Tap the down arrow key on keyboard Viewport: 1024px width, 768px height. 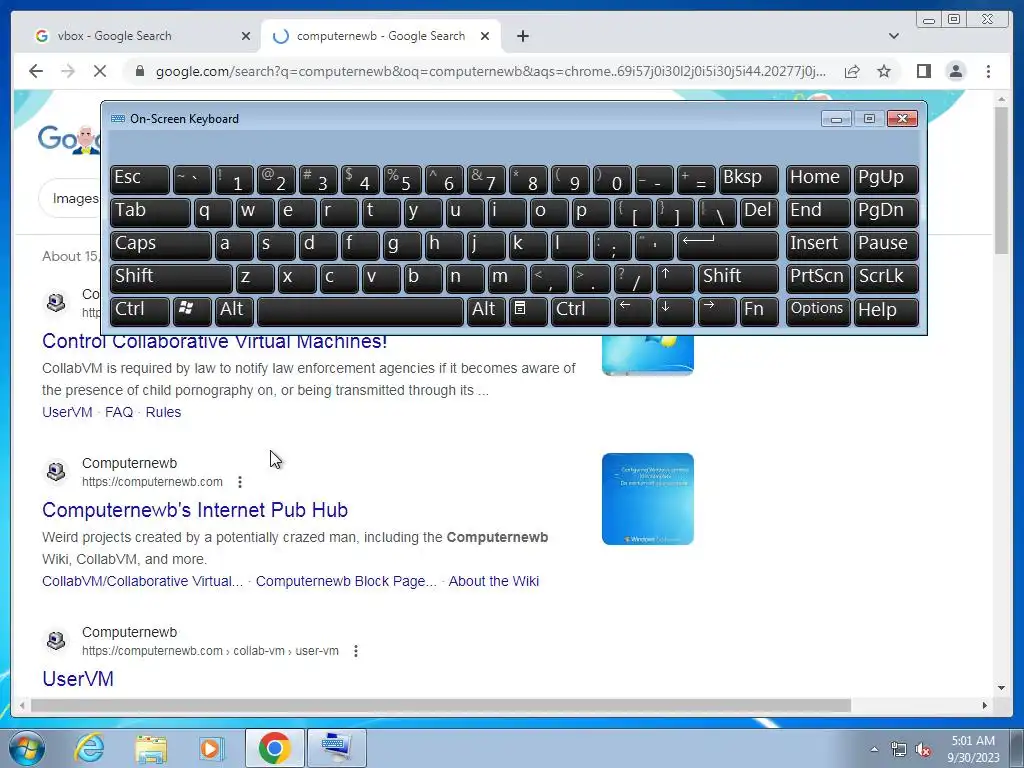pyautogui.click(x=675, y=311)
